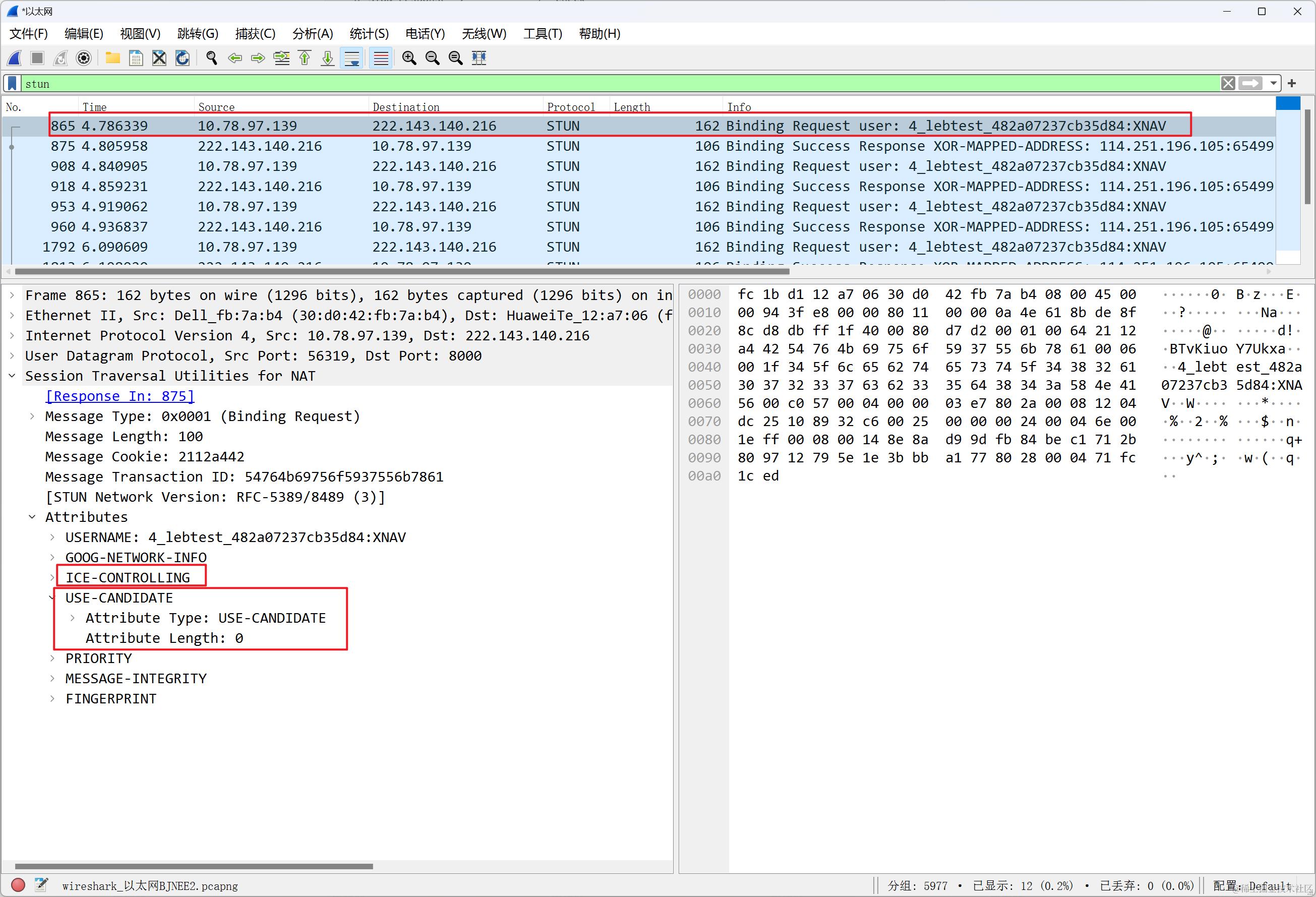Viewport: 1316px width, 897px height.
Task: Click the red capture status indicator
Action: [18, 884]
